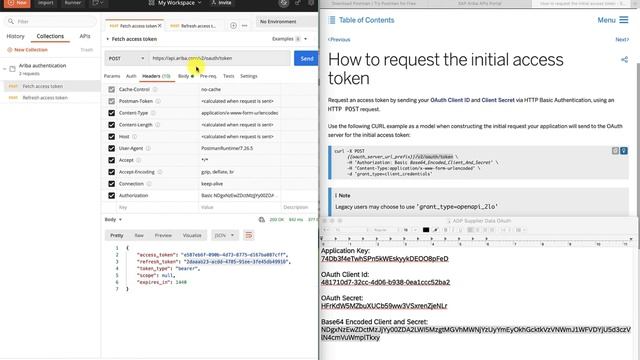Open the Examples dropdown
This screenshot has height=360, width=640.
tap(289, 39)
